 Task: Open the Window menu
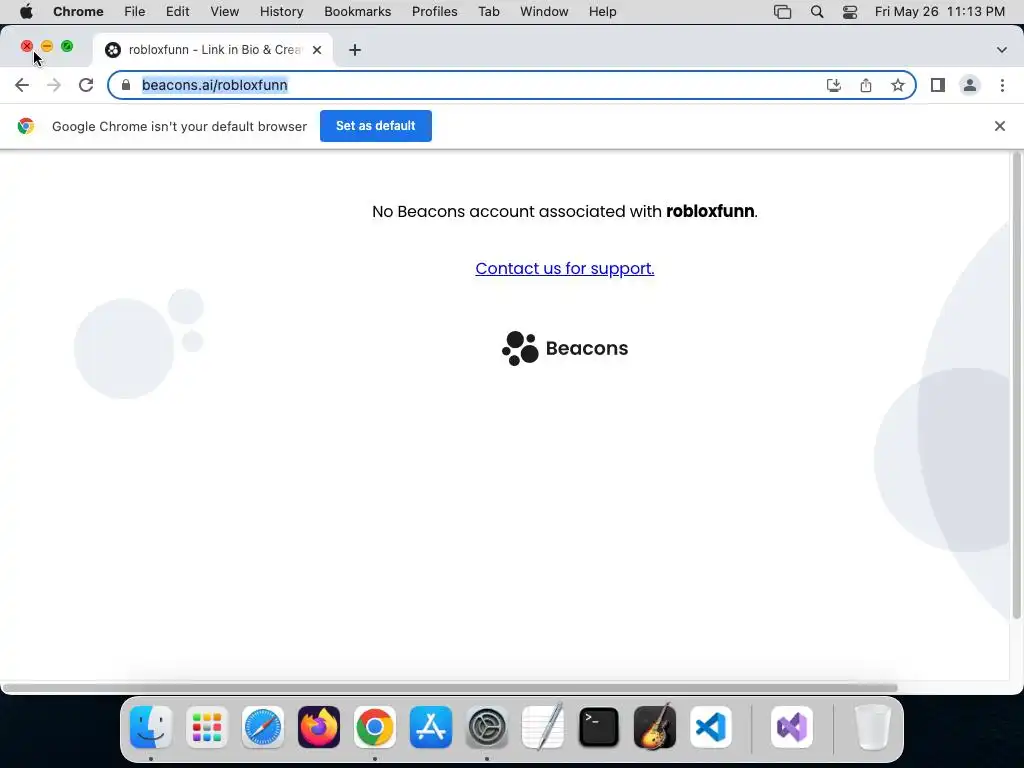tap(544, 12)
